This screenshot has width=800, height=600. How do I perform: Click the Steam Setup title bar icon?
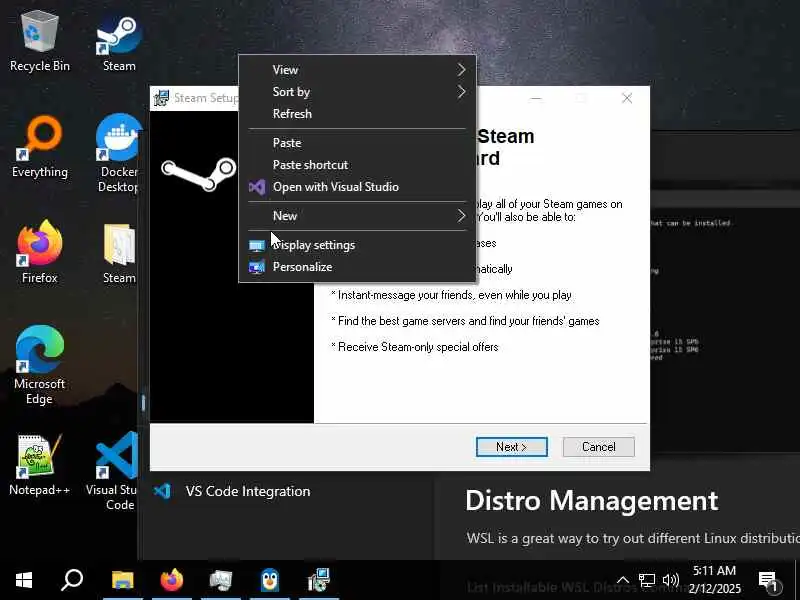(x=161, y=97)
